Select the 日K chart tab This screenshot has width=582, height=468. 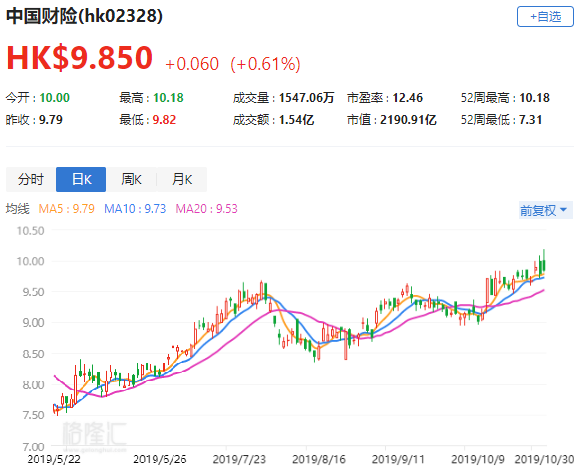(x=81, y=180)
